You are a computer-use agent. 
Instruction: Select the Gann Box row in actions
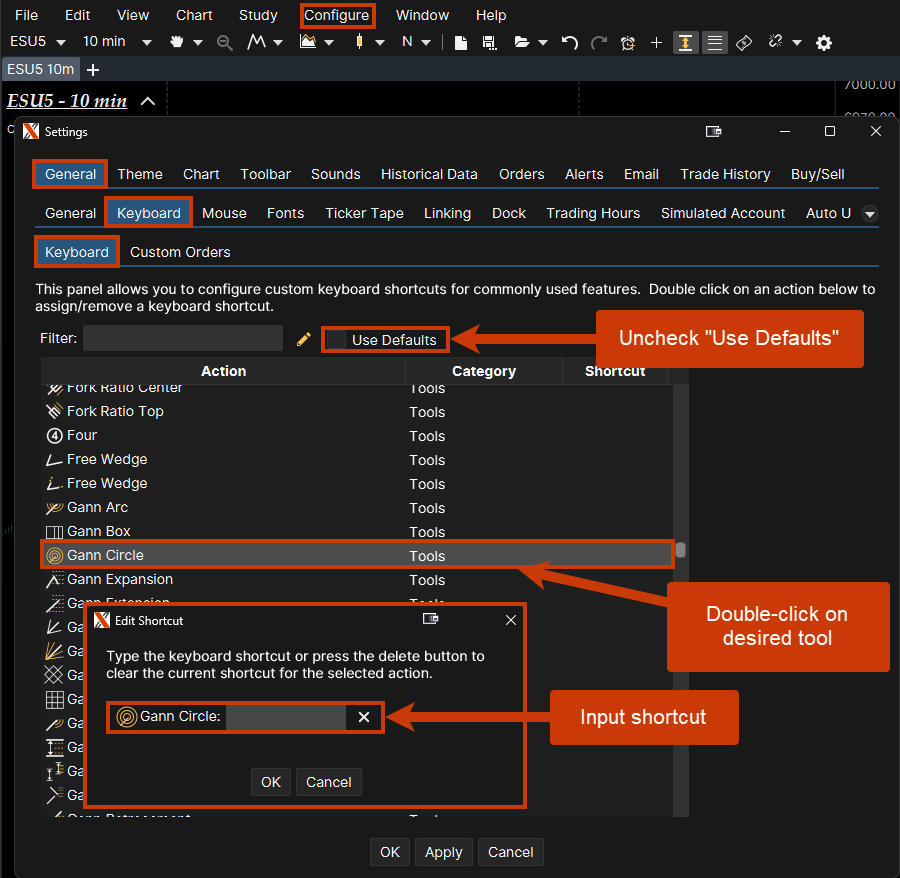pos(99,531)
